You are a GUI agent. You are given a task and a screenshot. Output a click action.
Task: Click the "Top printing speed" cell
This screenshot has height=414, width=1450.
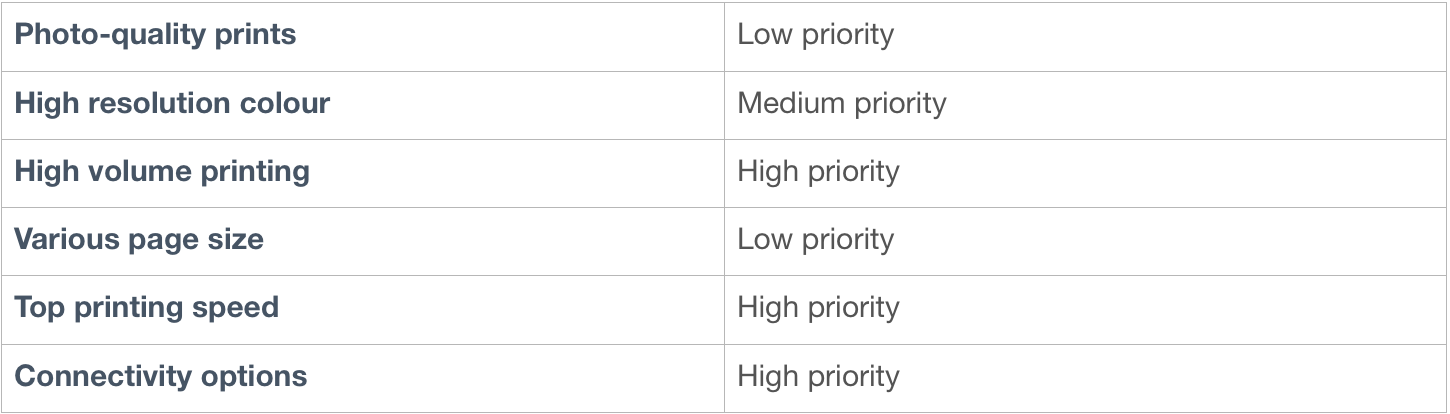146,307
